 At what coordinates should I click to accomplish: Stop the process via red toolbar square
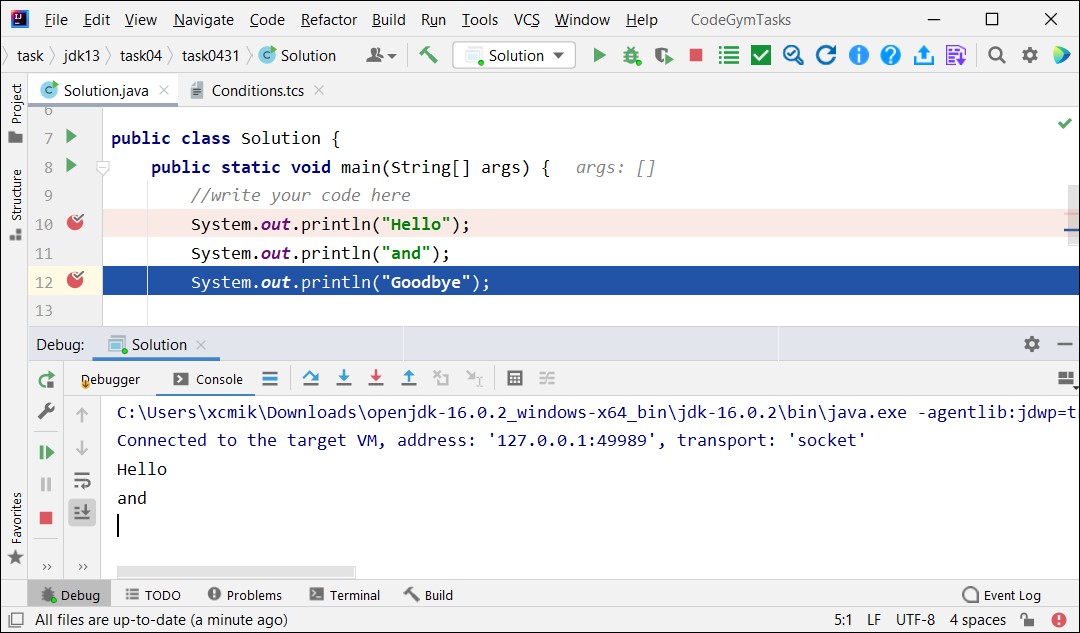pyautogui.click(x=696, y=55)
